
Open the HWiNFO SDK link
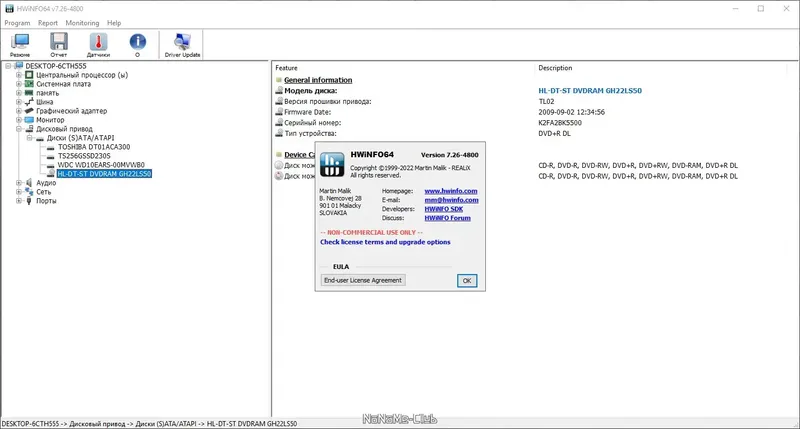444,209
